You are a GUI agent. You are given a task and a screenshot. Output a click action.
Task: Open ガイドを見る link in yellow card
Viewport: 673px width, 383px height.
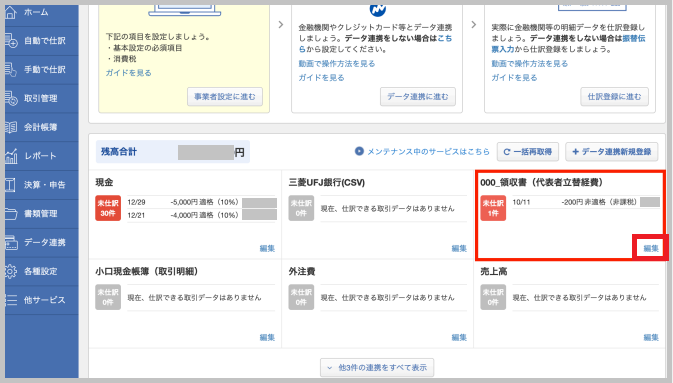[128, 73]
